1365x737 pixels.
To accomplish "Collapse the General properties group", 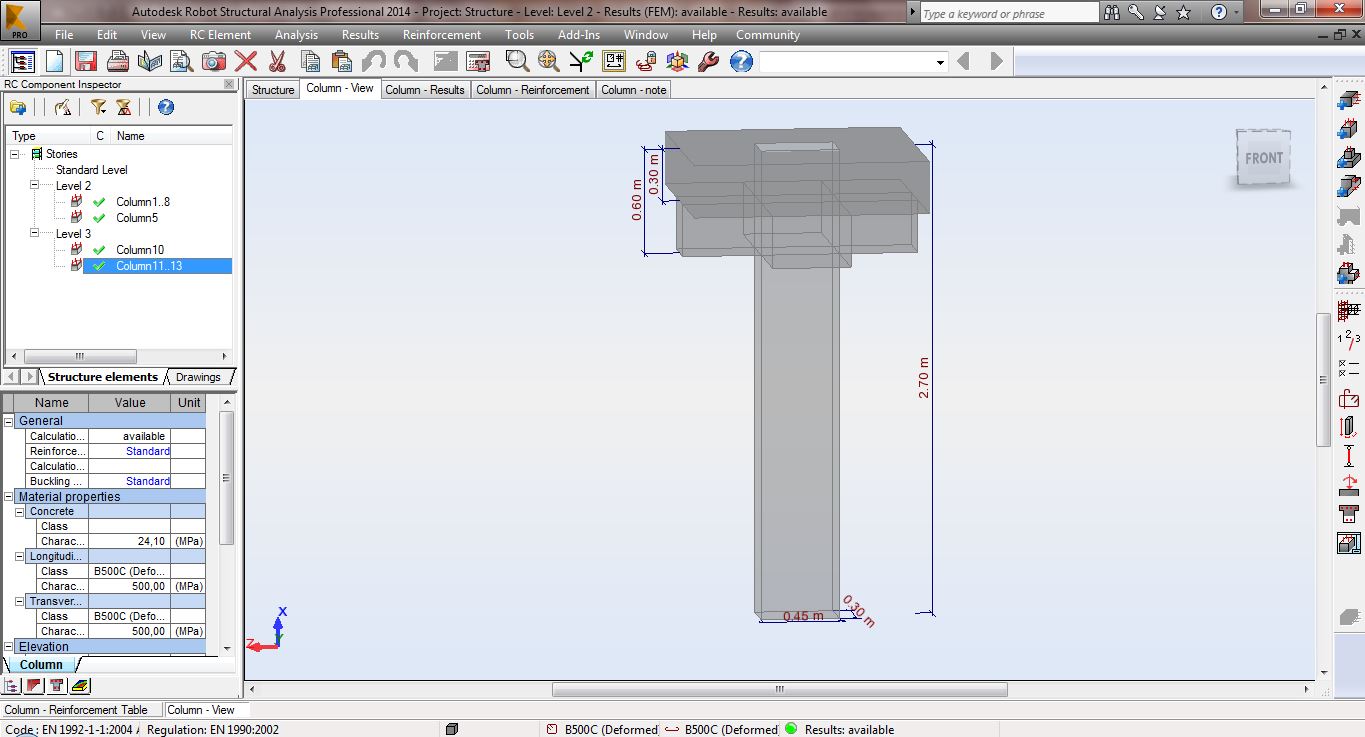I will pyautogui.click(x=9, y=421).
